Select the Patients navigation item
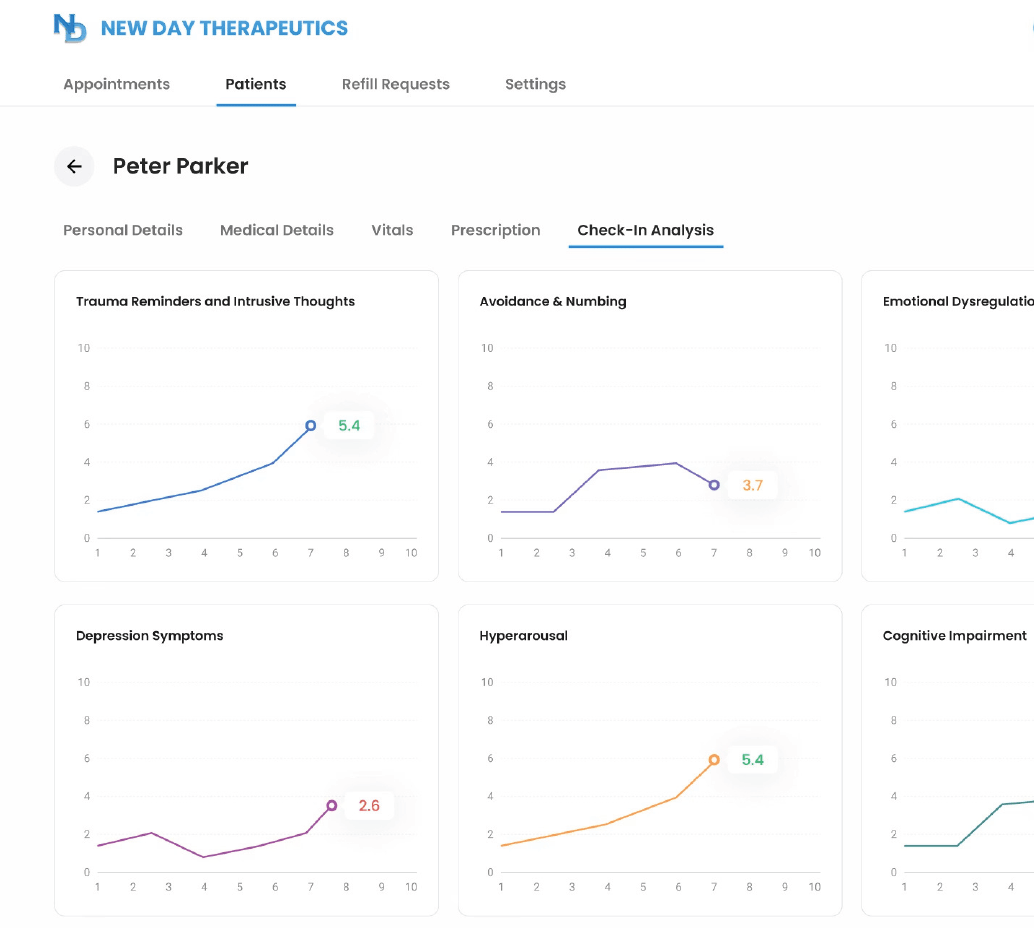 click(x=256, y=84)
